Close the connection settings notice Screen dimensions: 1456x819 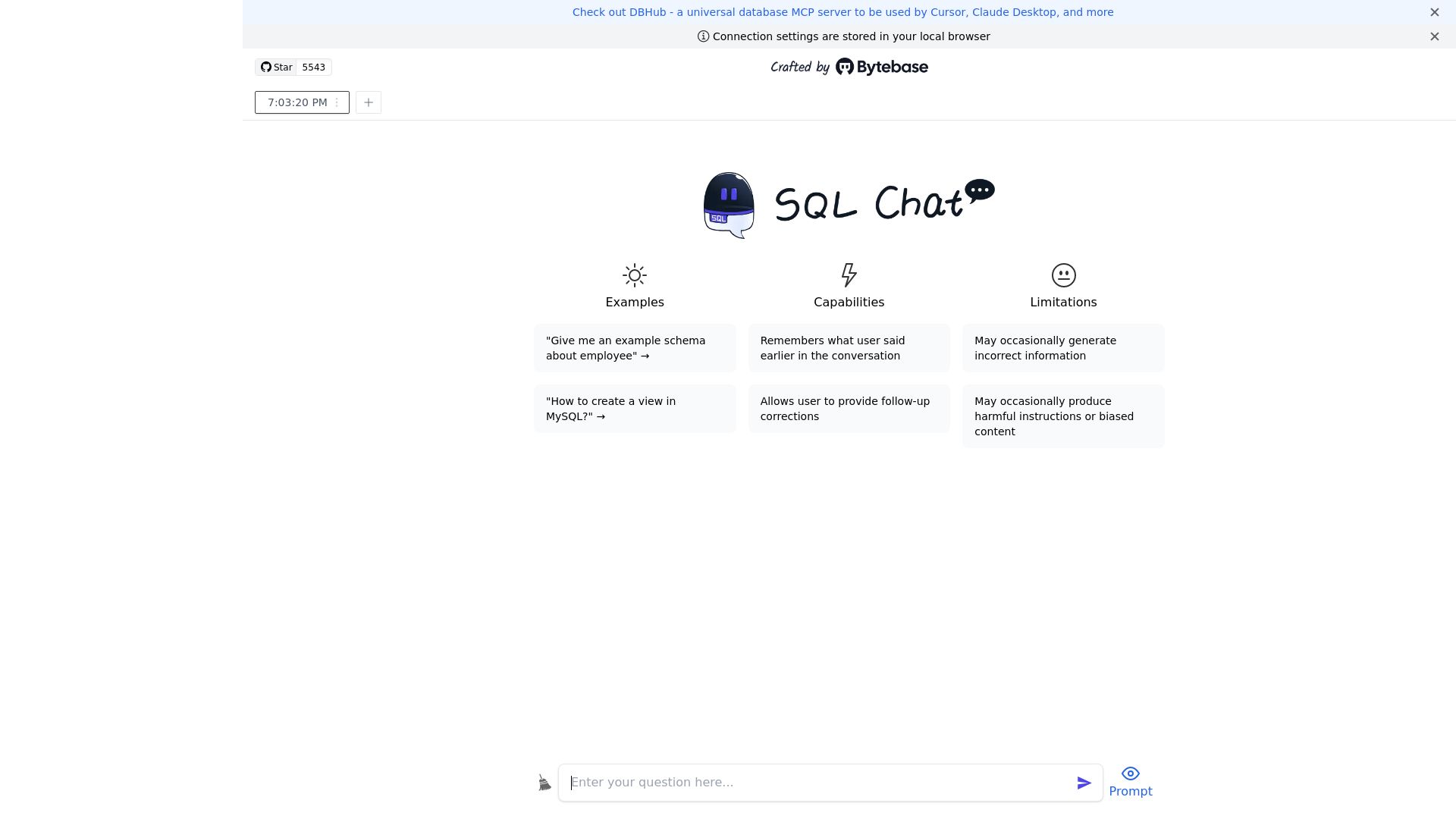tap(1434, 36)
